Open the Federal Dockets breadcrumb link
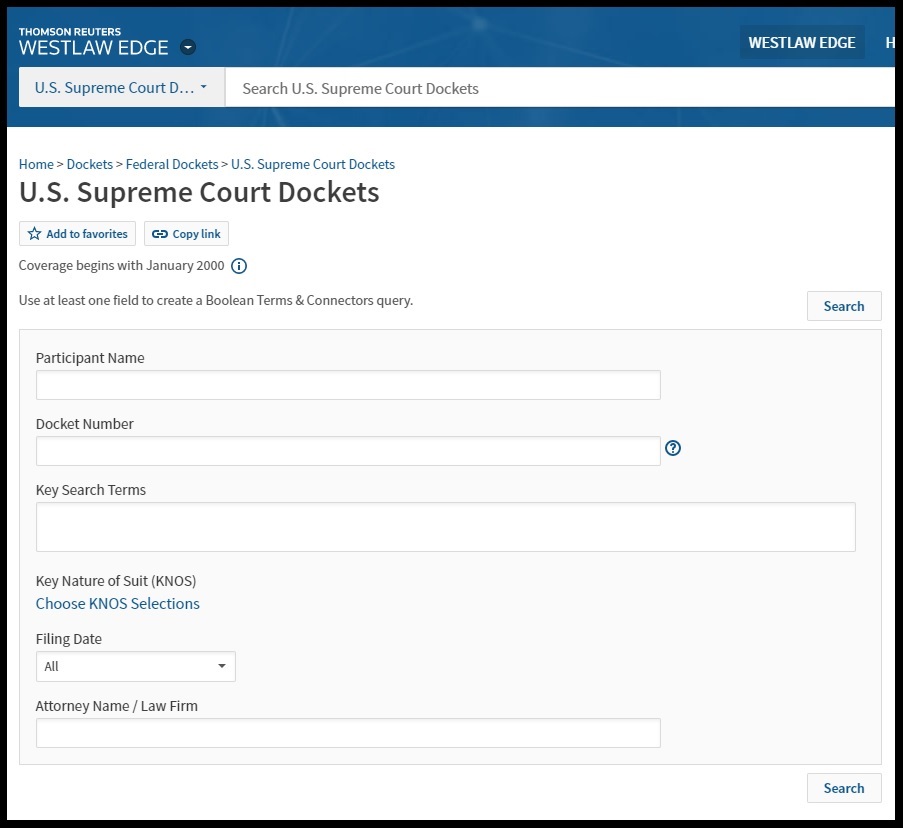The width and height of the screenshot is (903, 828). tap(171, 164)
